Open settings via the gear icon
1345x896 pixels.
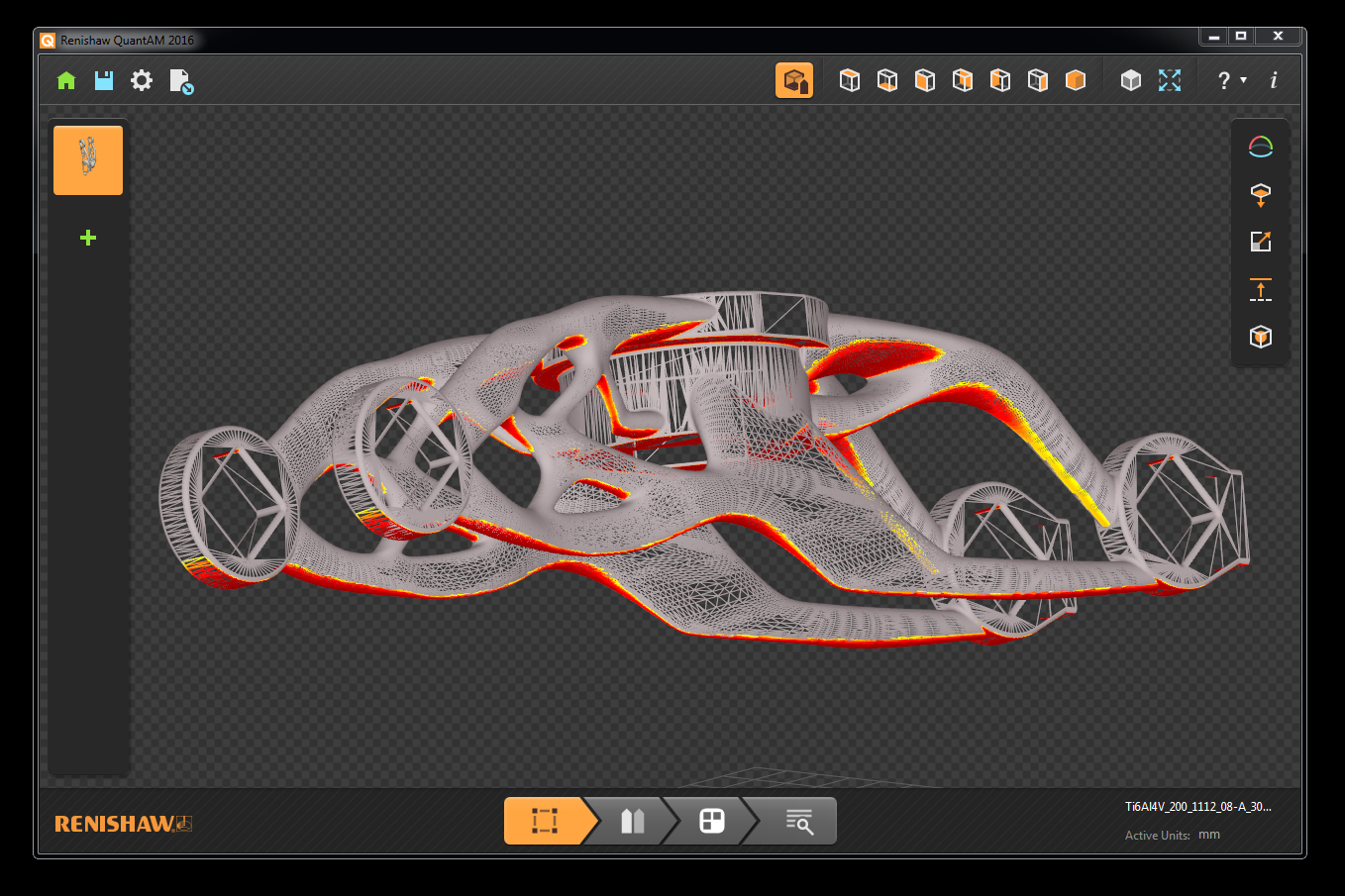point(142,80)
